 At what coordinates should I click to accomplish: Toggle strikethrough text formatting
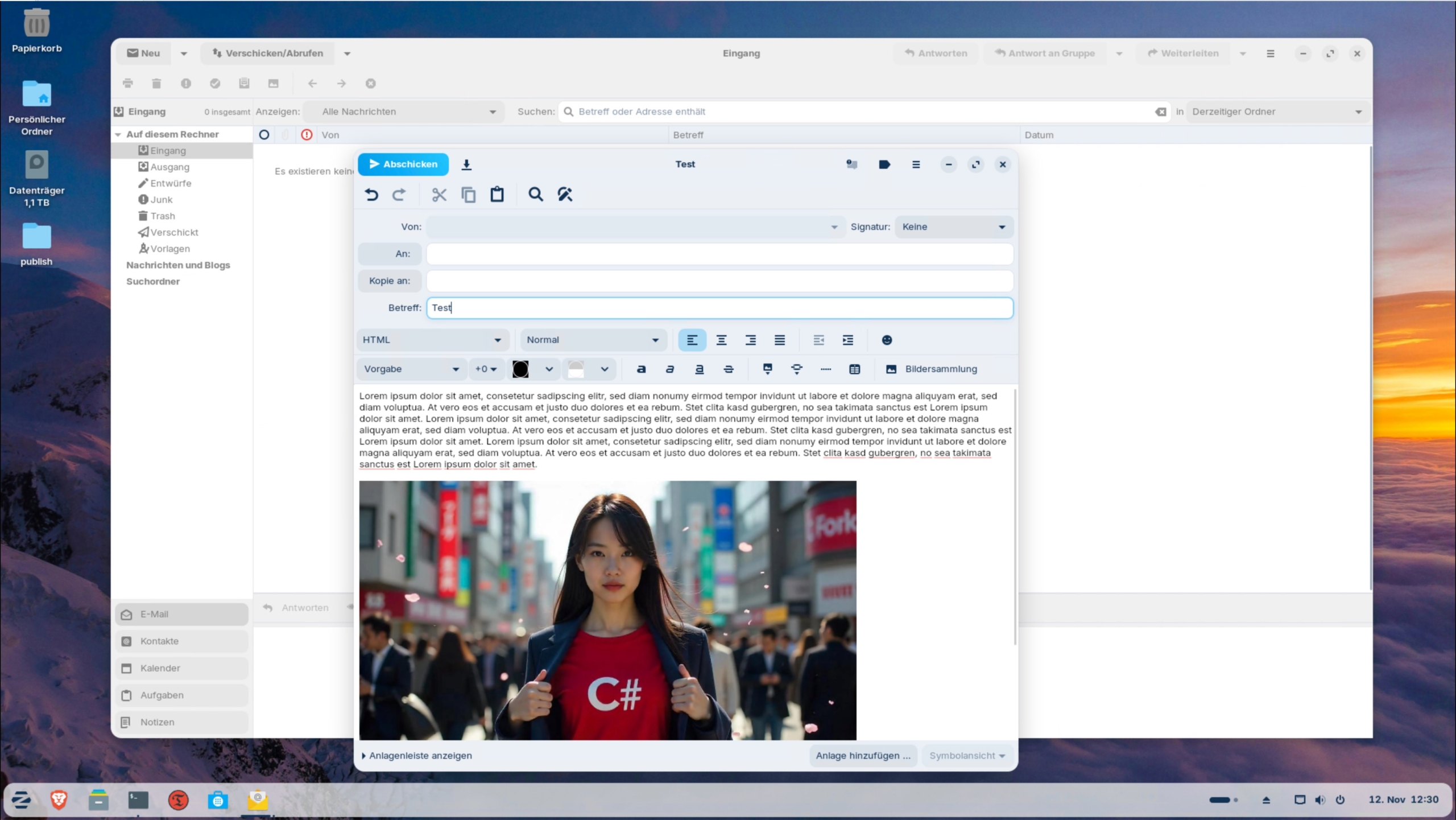pos(729,369)
